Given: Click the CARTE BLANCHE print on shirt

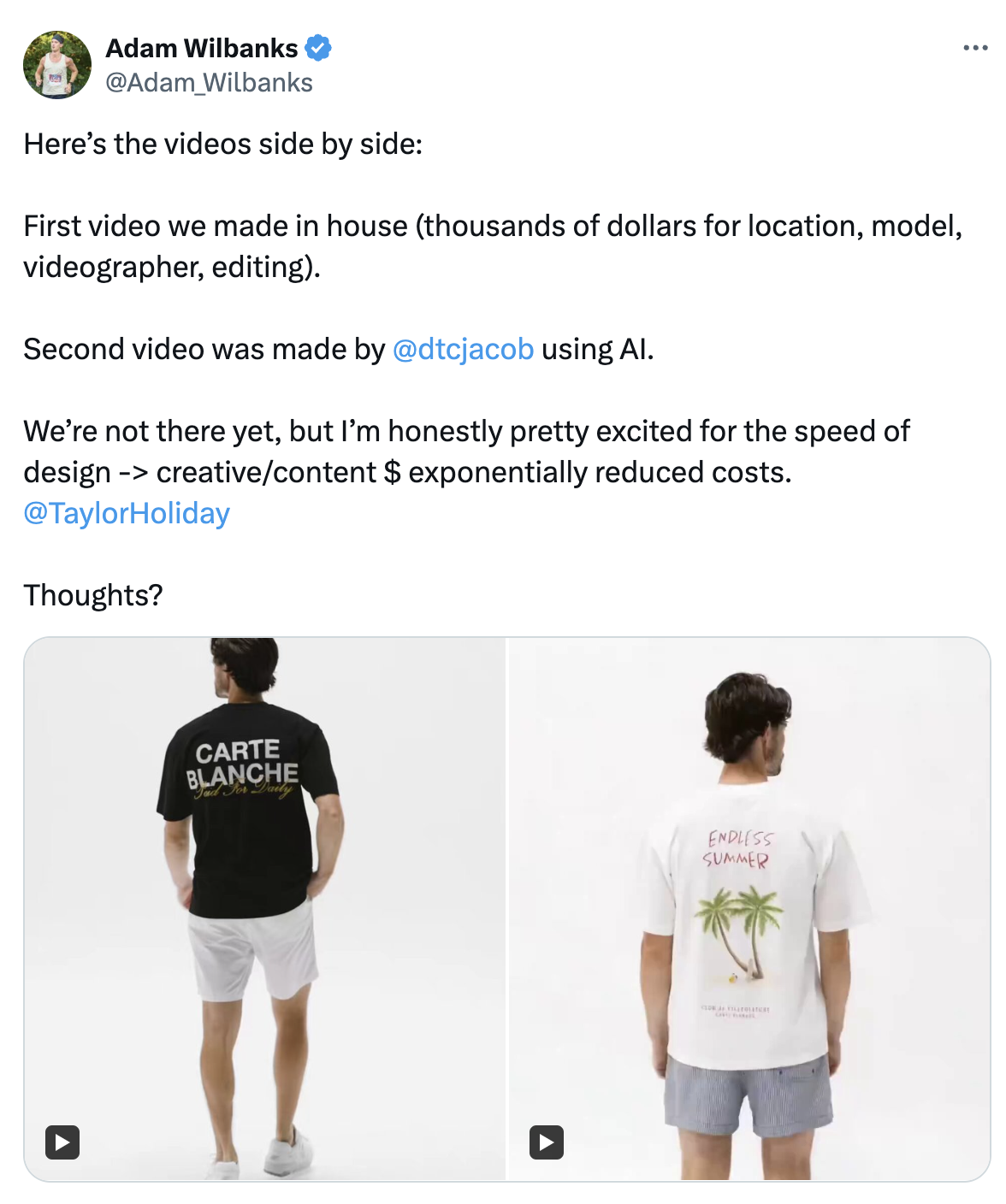Looking at the screenshot, I should (x=243, y=767).
